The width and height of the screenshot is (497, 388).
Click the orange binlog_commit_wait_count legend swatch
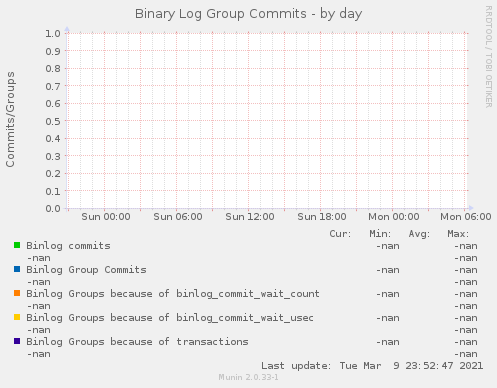tap(17, 293)
